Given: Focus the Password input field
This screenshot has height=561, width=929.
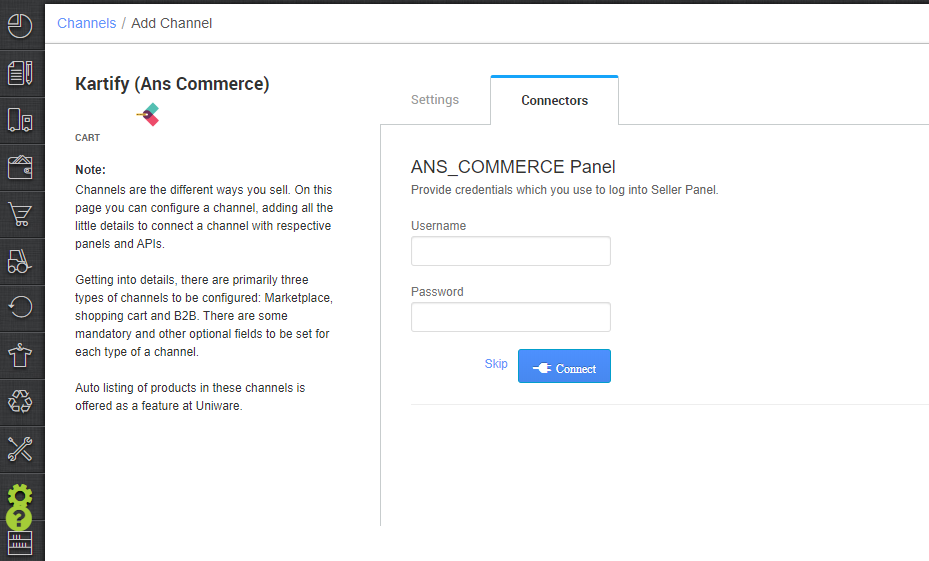Looking at the screenshot, I should (x=511, y=317).
